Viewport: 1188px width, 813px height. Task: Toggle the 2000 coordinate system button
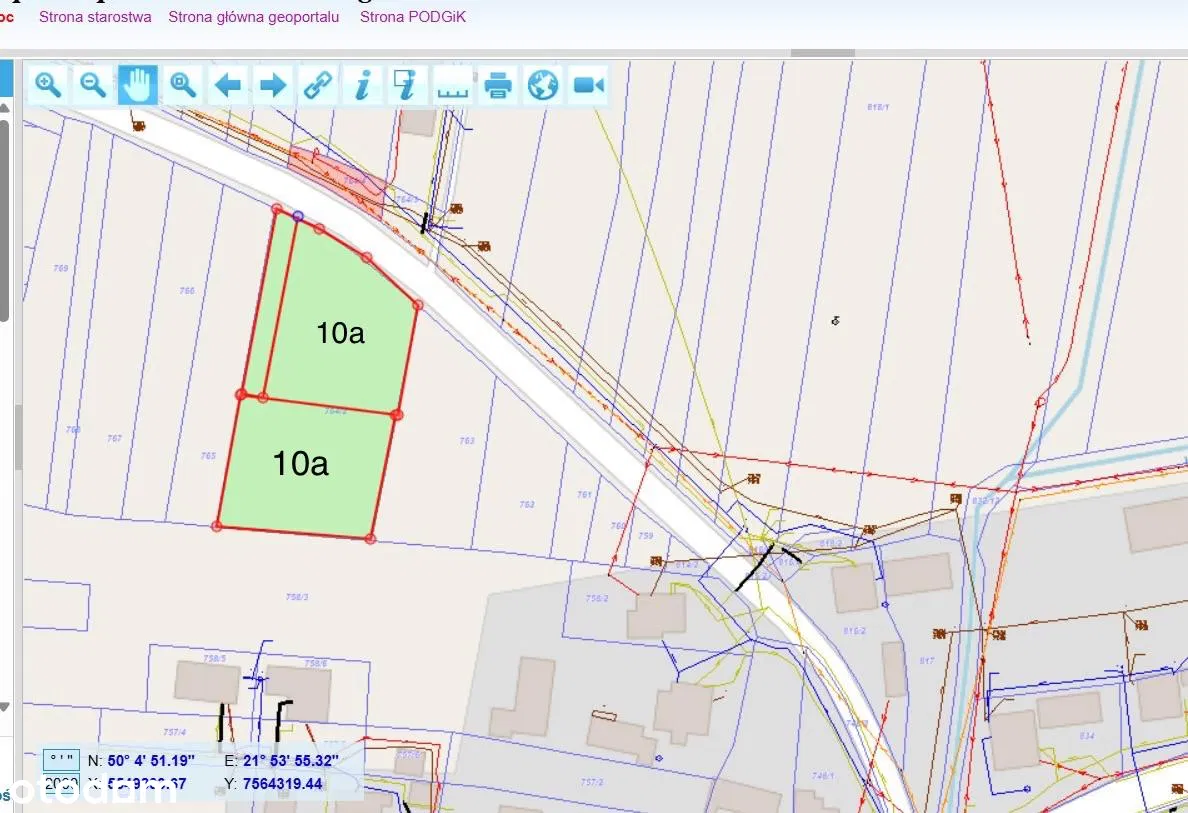tap(60, 784)
